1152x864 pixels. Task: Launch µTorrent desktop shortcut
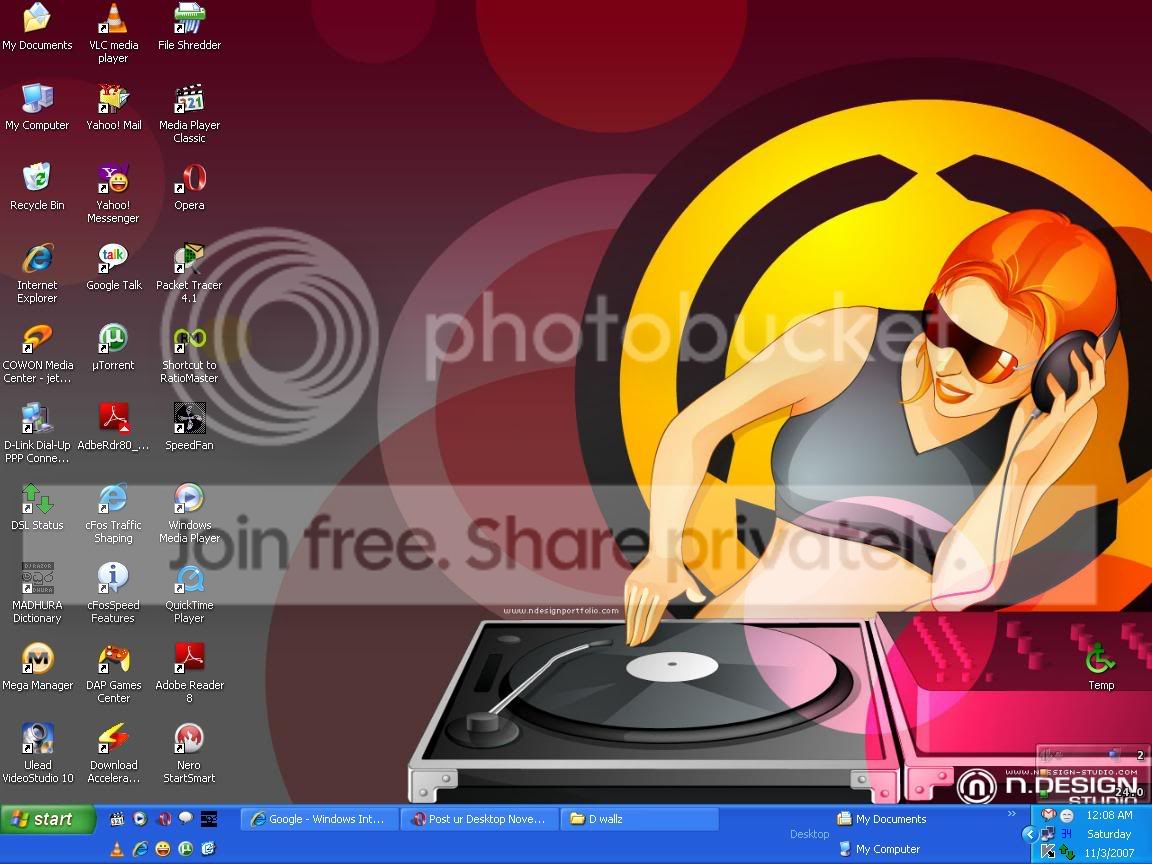113,347
